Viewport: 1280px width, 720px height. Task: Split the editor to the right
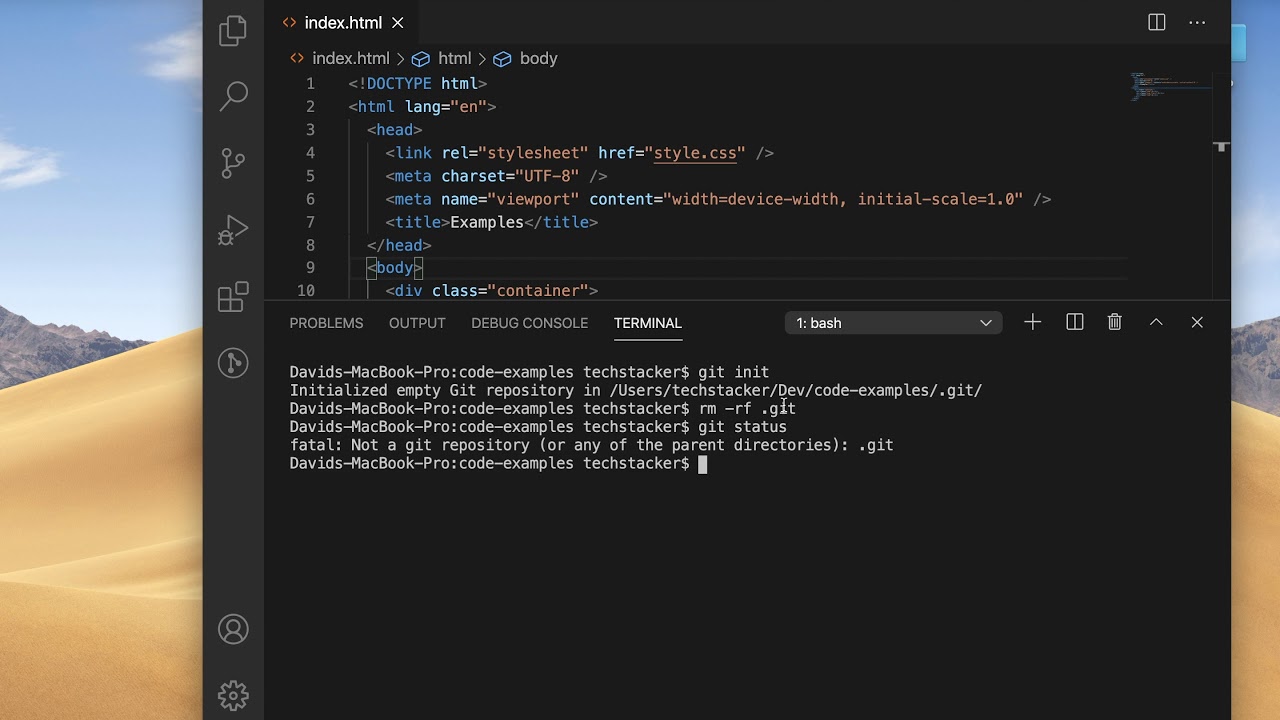click(1157, 22)
